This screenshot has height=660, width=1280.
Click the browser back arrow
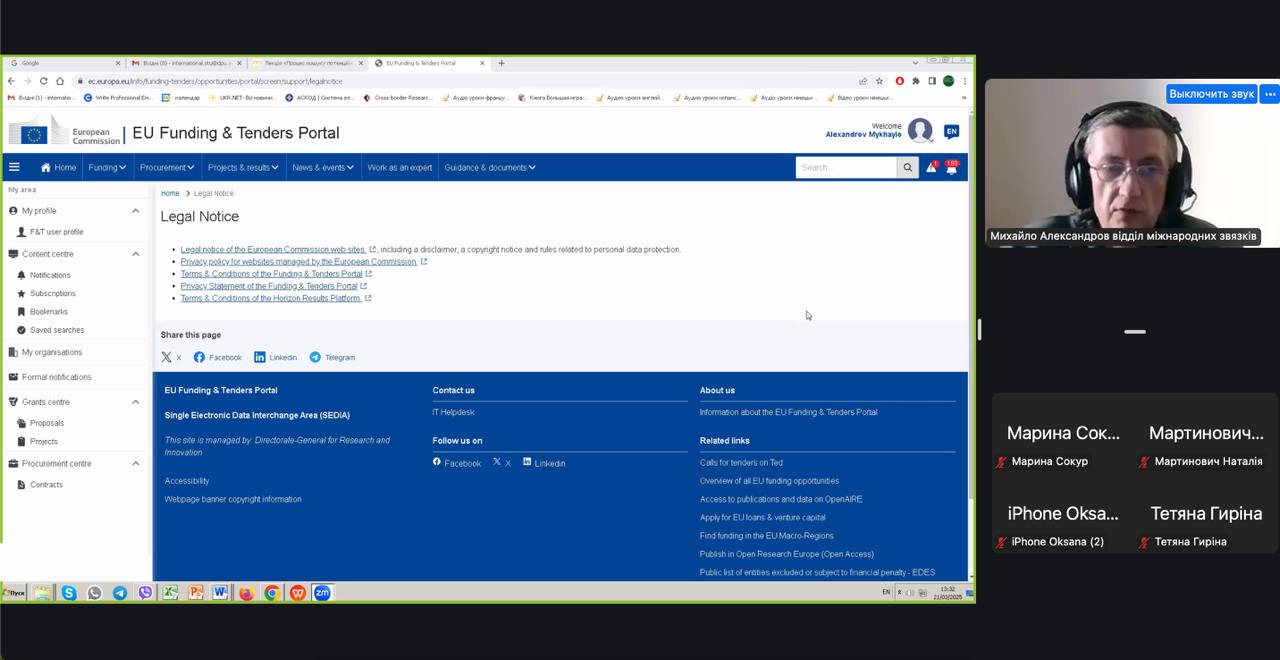coord(11,81)
